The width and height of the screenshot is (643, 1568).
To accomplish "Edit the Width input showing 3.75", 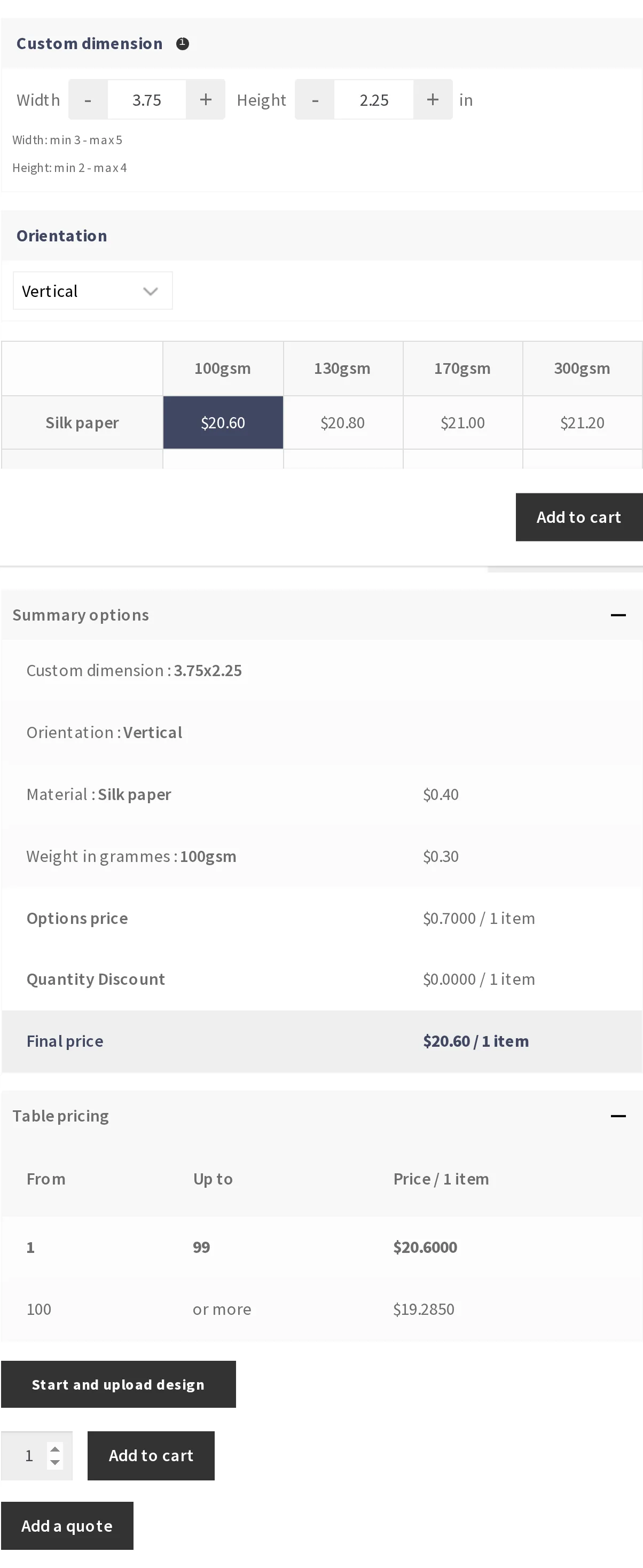I will click(x=147, y=100).
